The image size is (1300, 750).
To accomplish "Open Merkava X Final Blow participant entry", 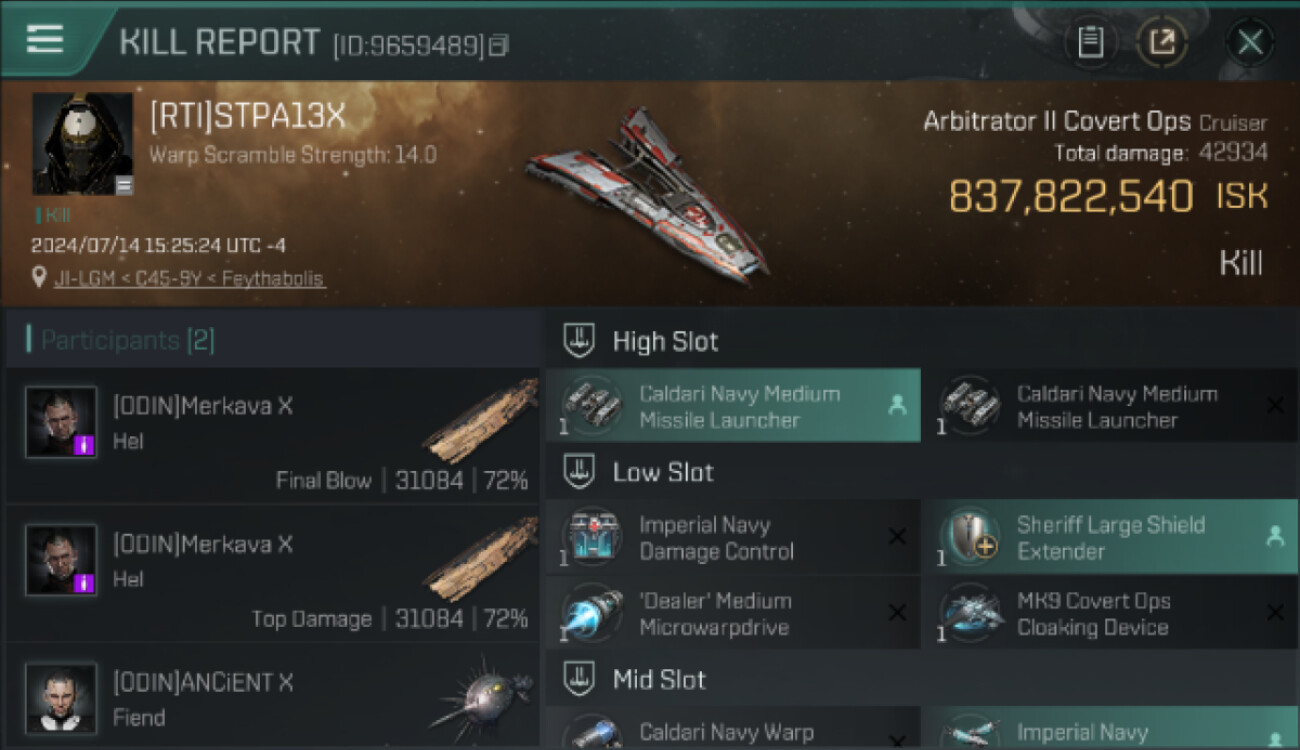I will click(x=273, y=435).
